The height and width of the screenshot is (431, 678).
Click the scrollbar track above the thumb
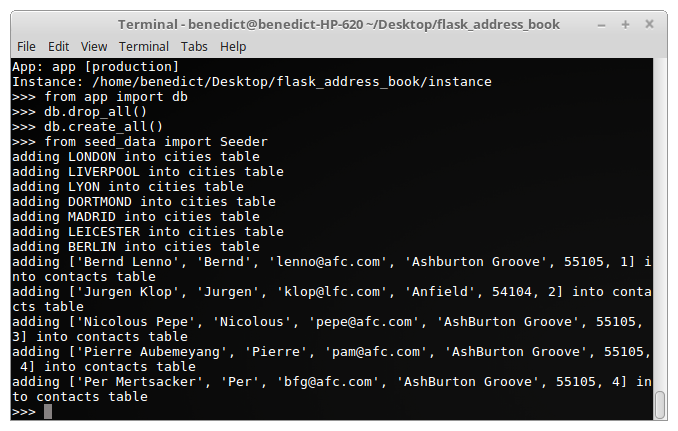(660, 225)
